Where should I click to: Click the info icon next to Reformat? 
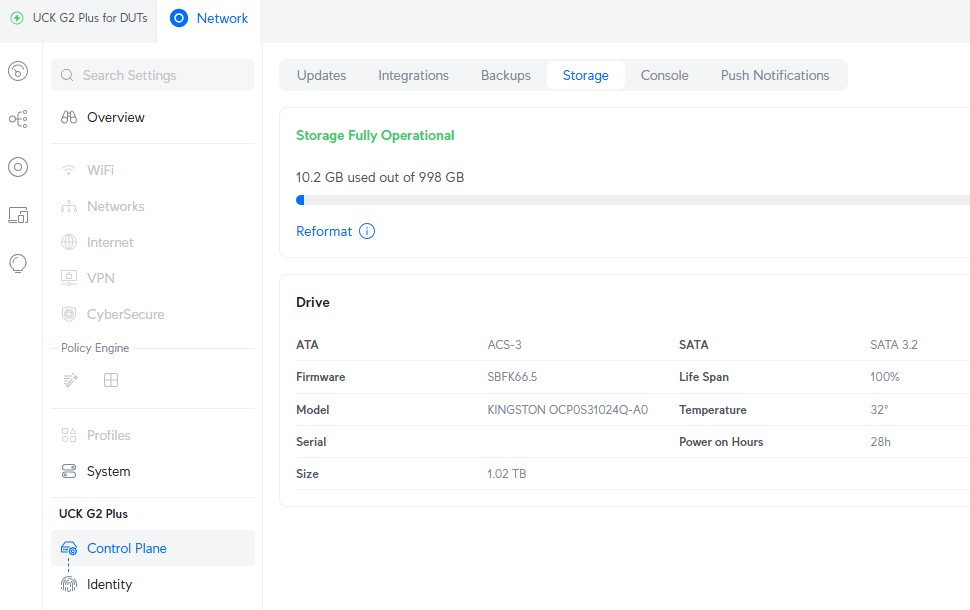367,231
